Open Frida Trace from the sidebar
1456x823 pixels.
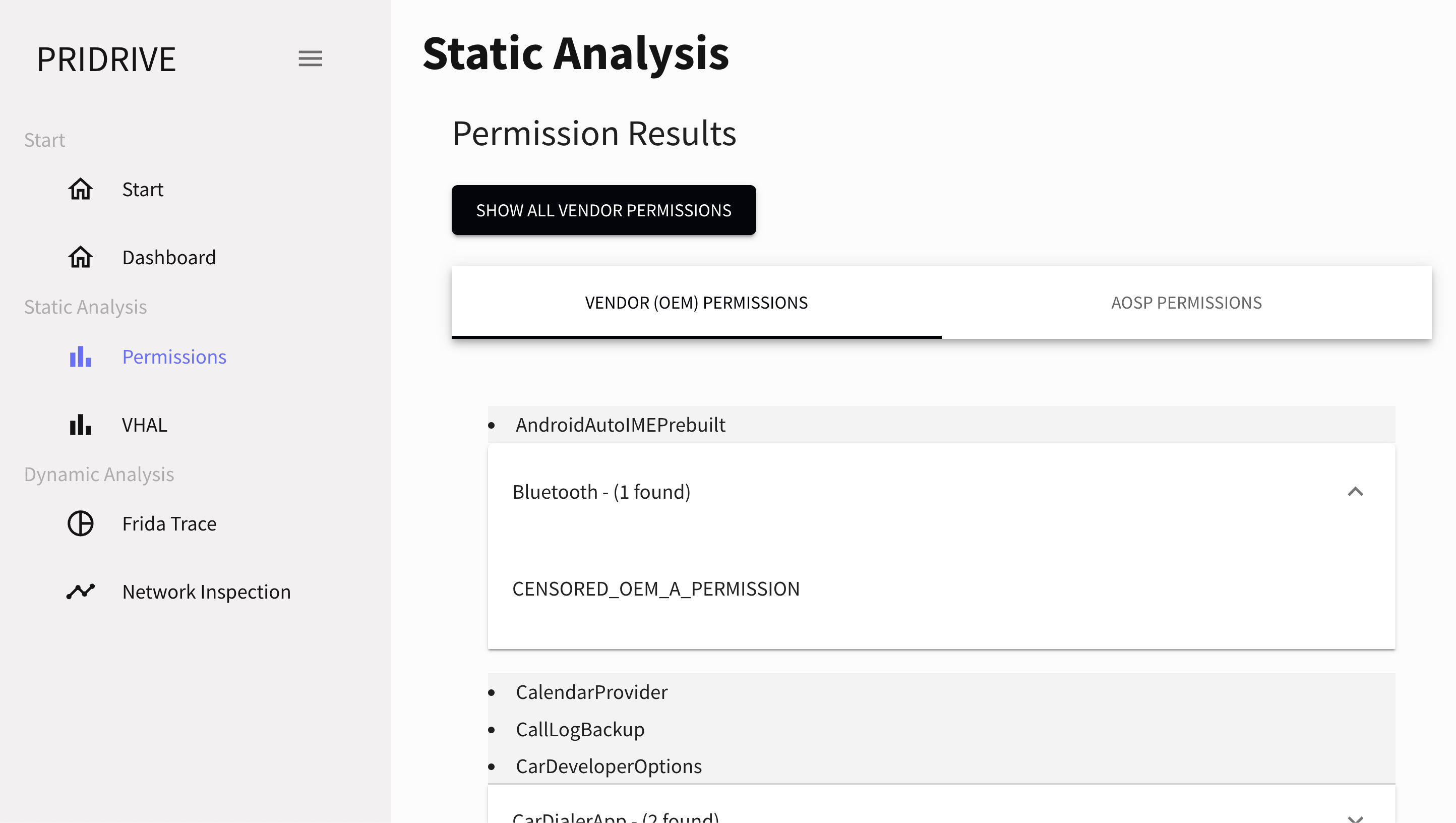pos(169,523)
